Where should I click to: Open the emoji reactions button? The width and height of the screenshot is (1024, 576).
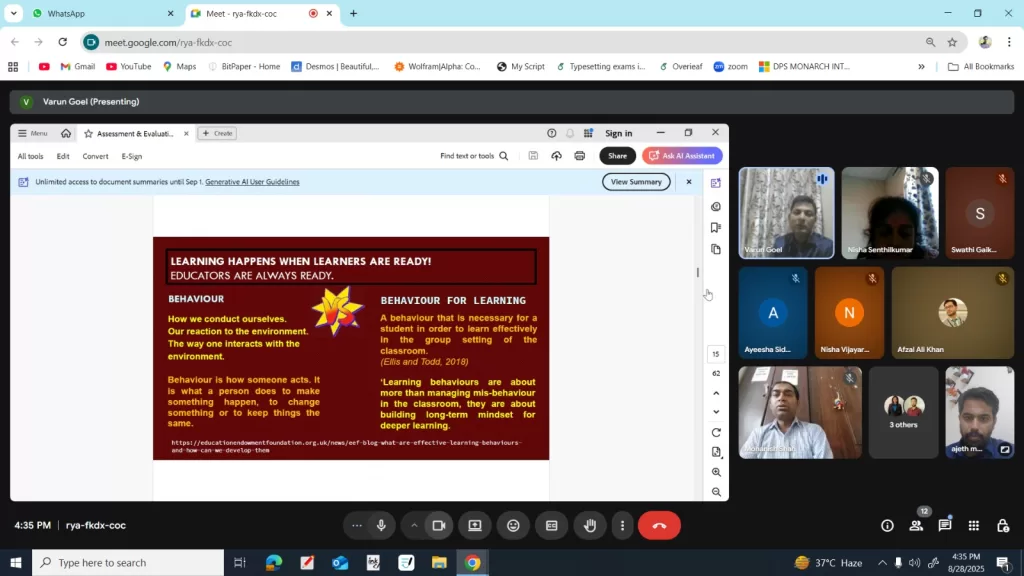513,526
